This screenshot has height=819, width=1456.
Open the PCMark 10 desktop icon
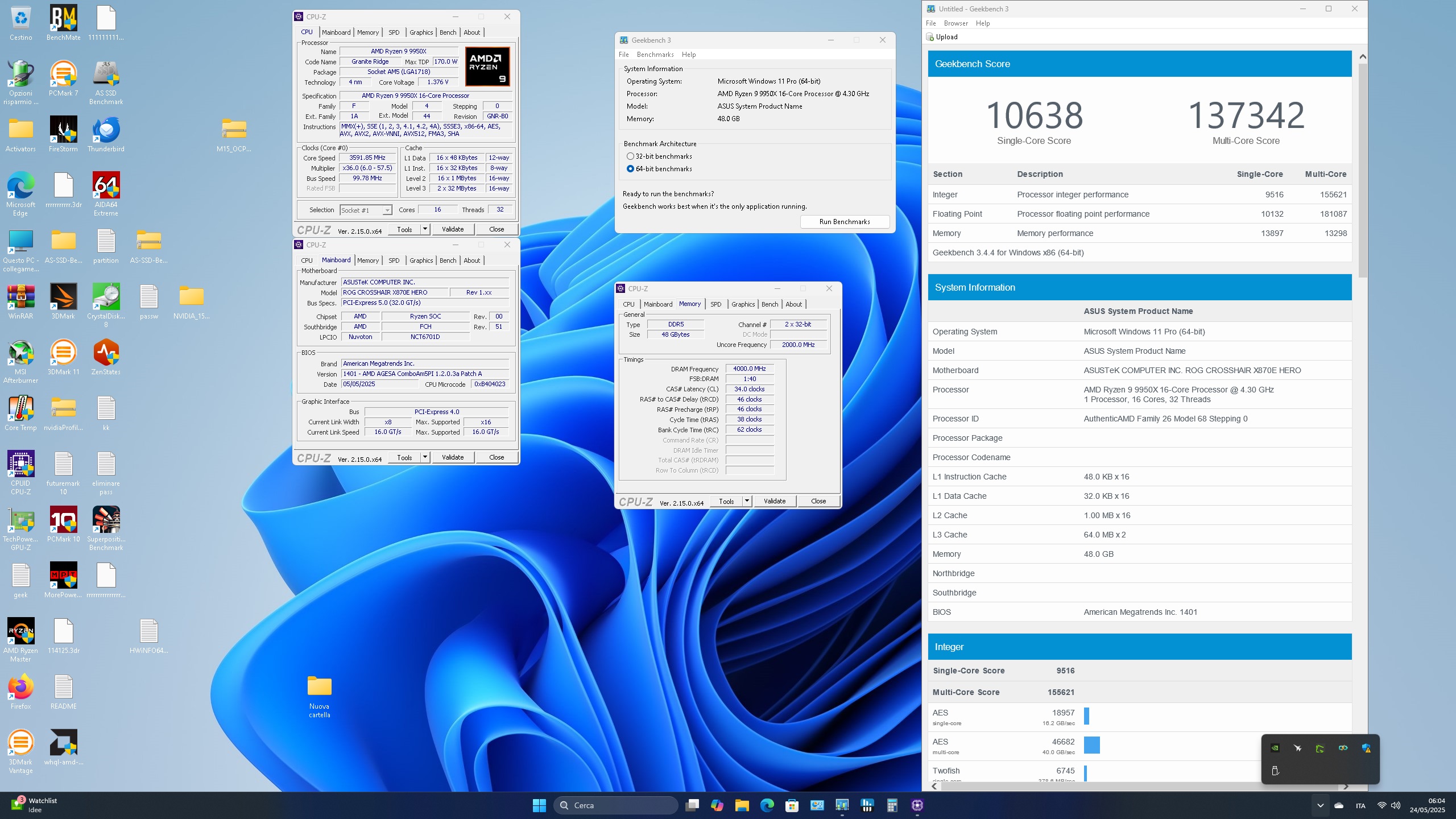(63, 525)
